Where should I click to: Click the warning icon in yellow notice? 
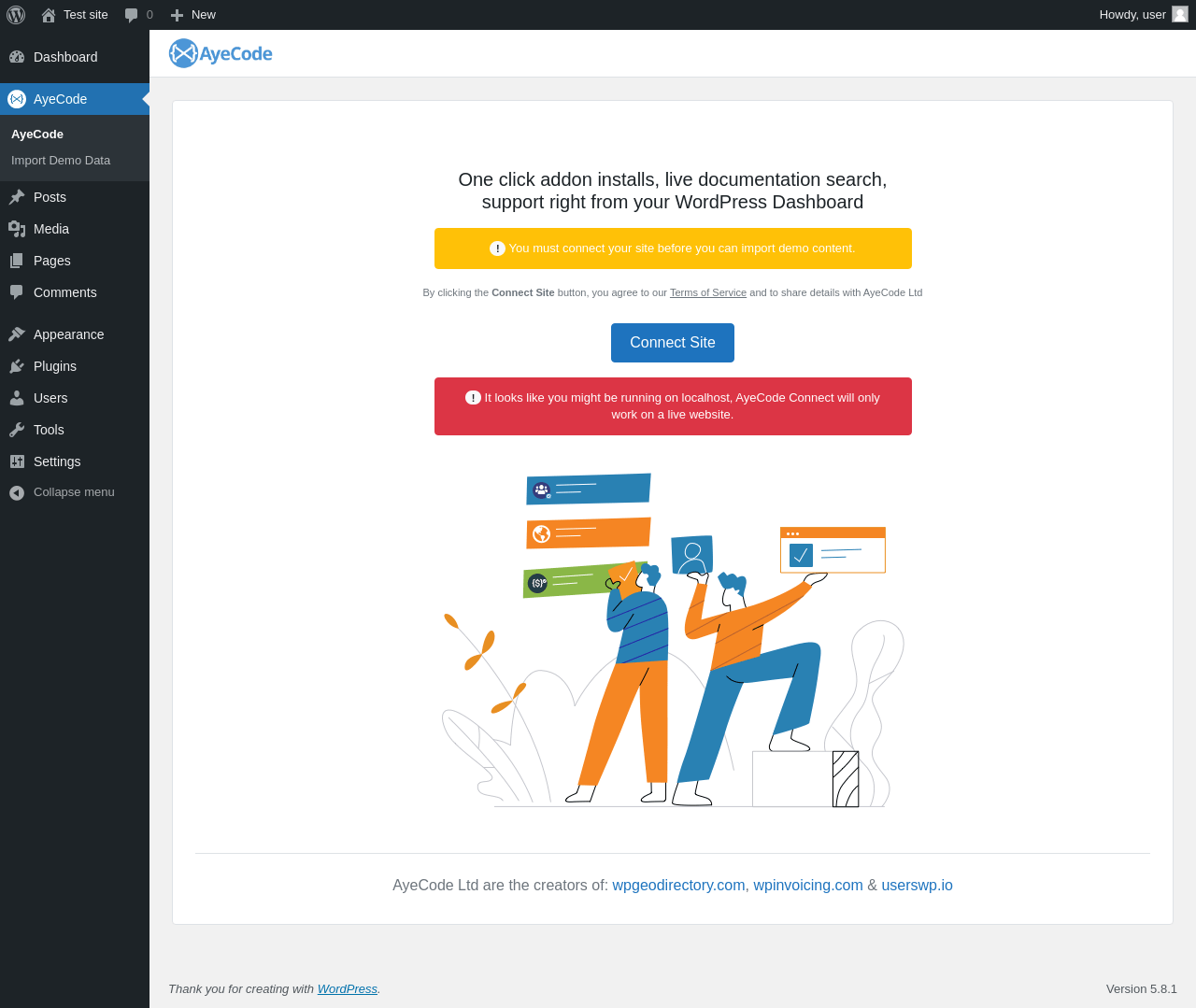click(497, 248)
